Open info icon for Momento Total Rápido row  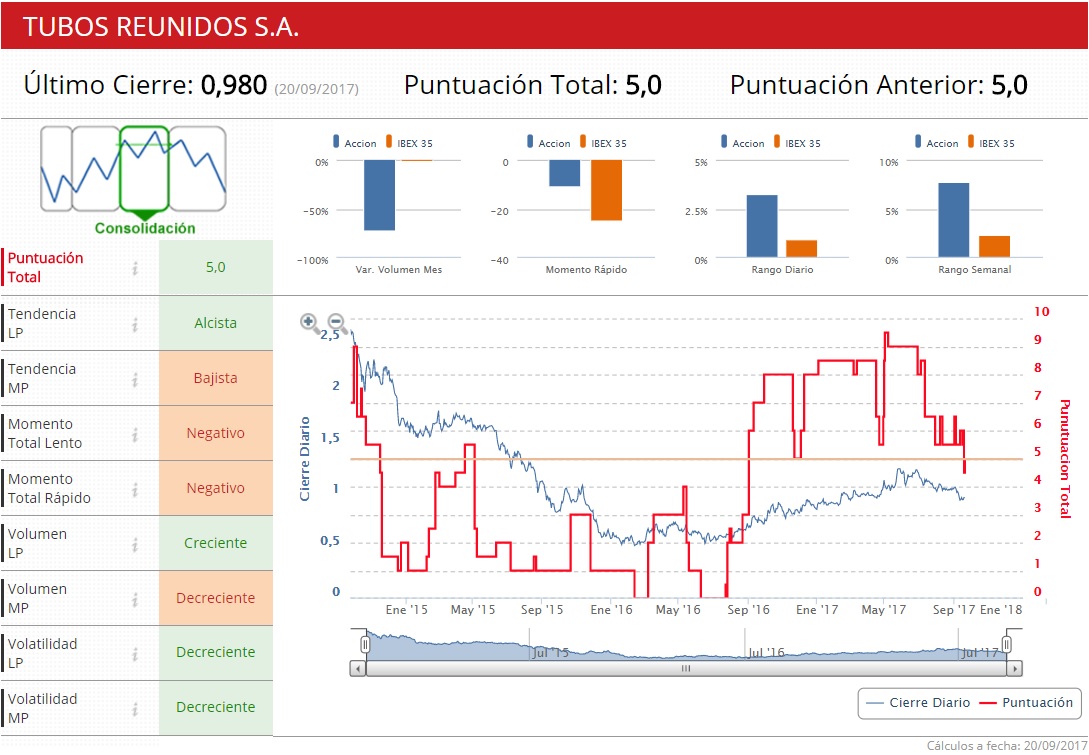(135, 489)
